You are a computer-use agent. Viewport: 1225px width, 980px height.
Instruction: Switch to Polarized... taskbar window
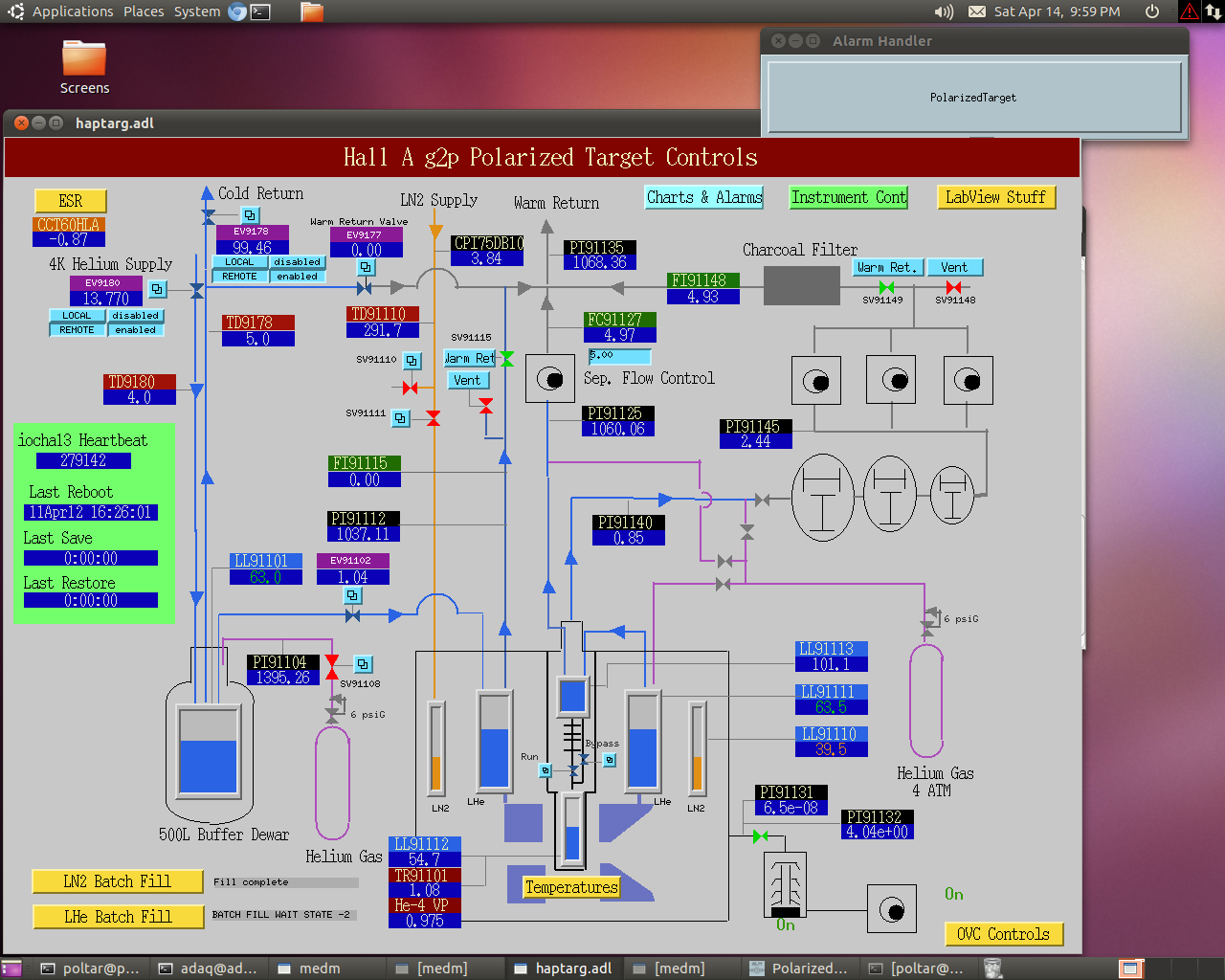click(x=800, y=969)
